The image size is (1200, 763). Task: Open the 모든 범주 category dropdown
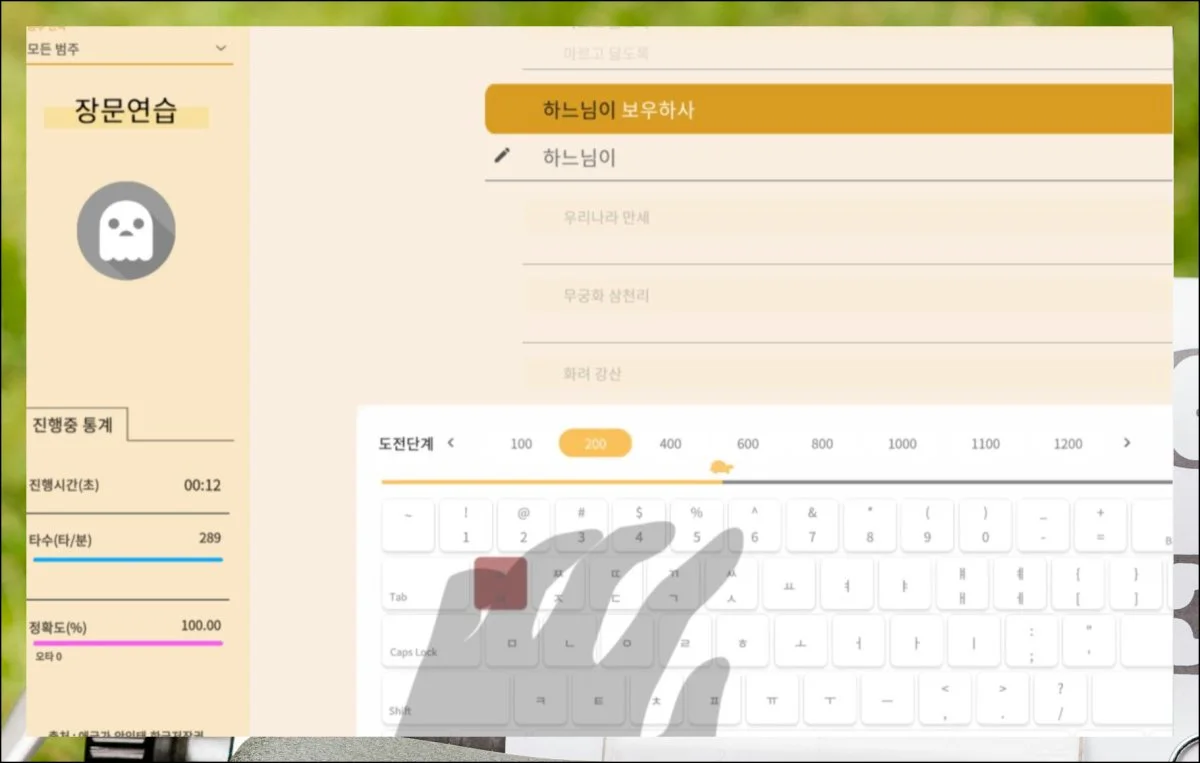pos(128,48)
